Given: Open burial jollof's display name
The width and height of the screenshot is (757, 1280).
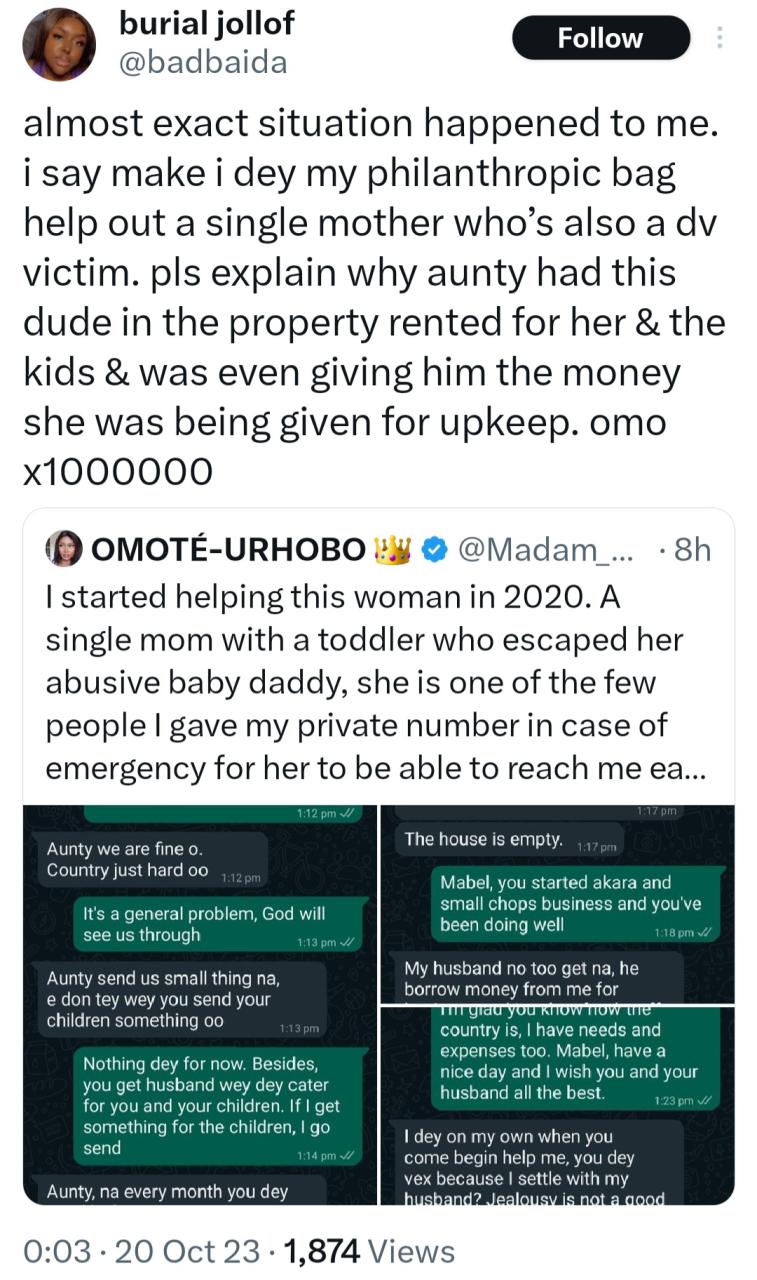Looking at the screenshot, I should [205, 25].
